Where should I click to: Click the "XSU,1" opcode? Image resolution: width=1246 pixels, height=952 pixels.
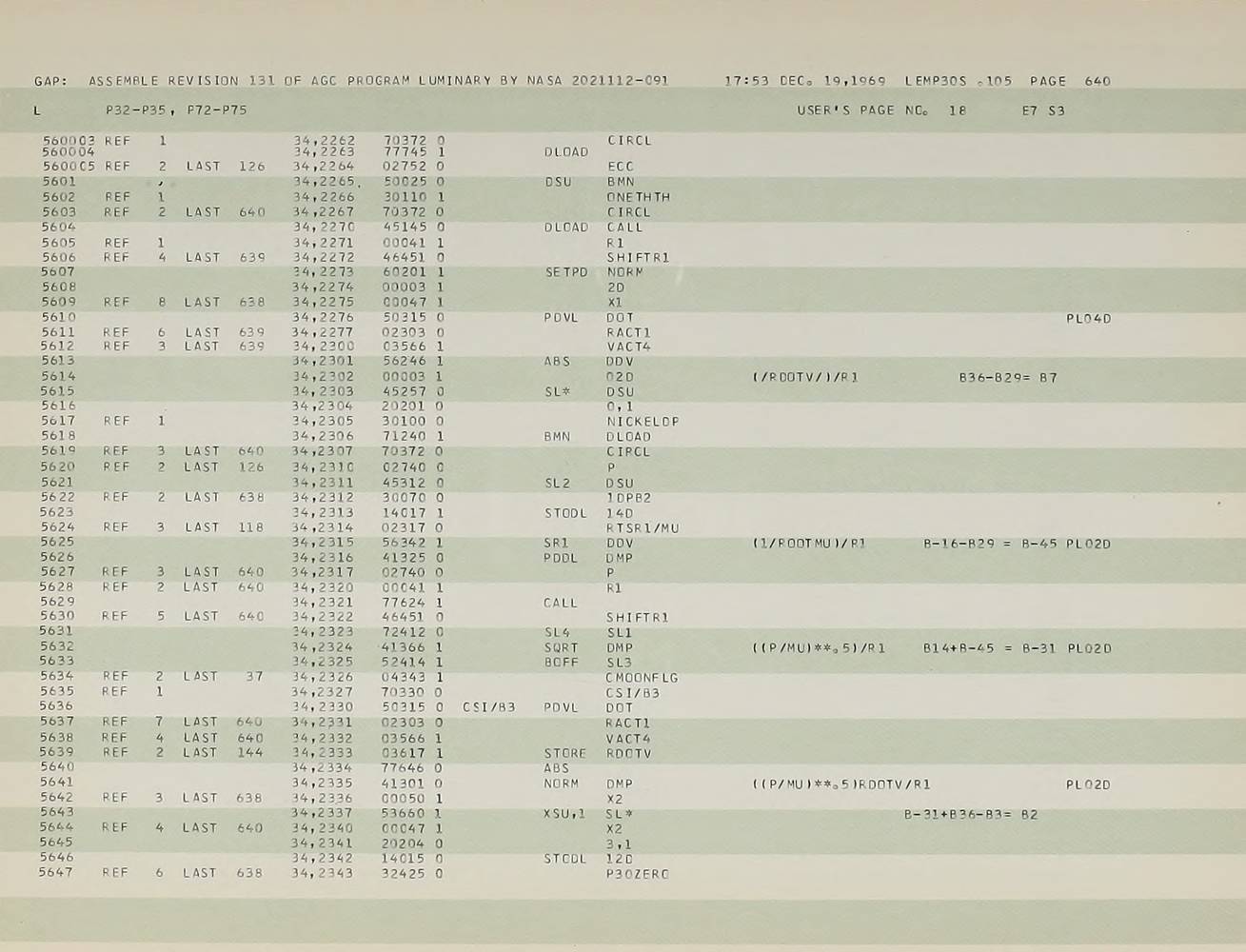[565, 815]
